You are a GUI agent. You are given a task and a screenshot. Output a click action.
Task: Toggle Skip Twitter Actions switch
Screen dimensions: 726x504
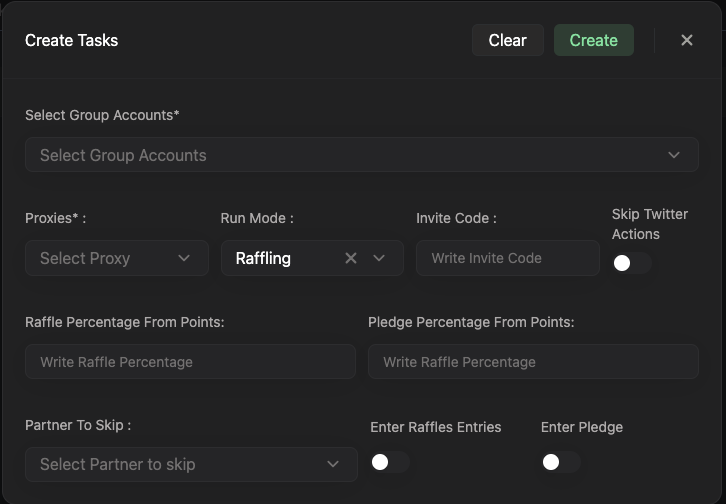[631, 263]
